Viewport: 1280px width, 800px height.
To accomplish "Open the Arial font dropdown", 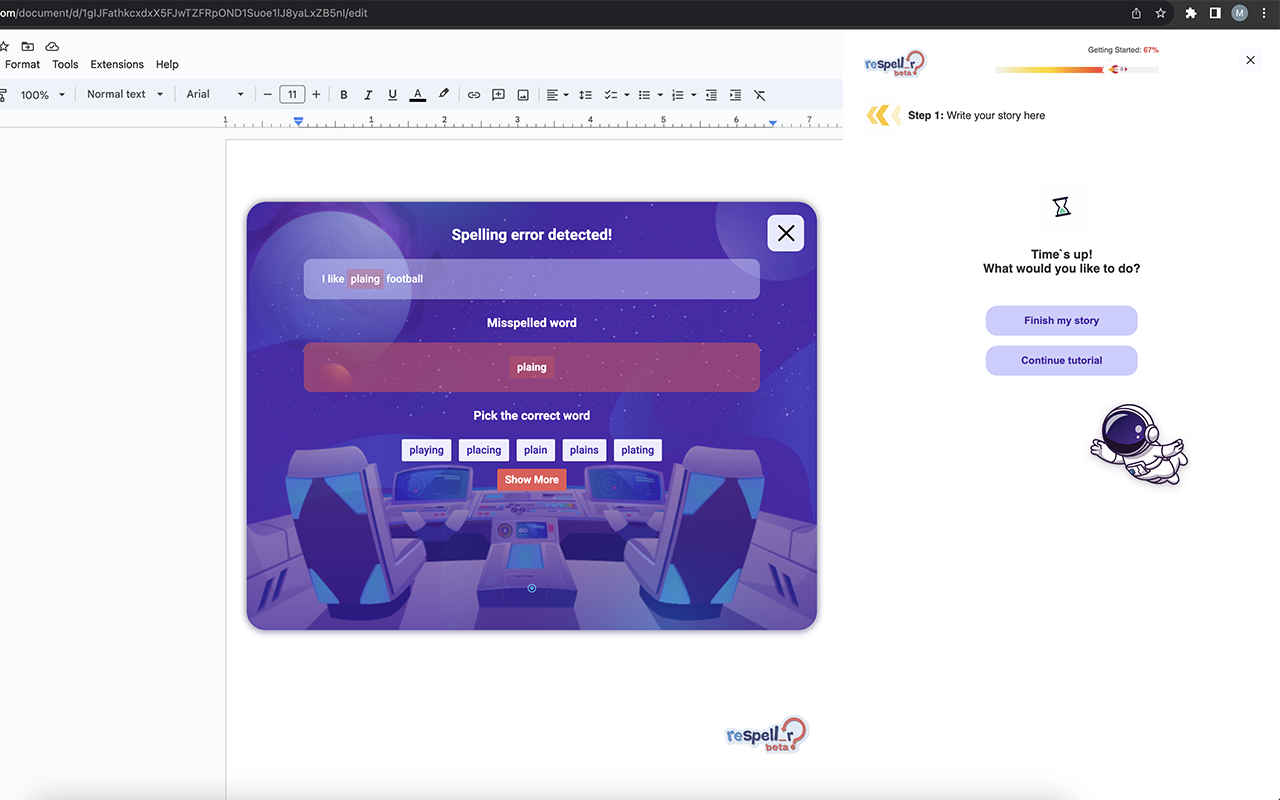I will [214, 94].
